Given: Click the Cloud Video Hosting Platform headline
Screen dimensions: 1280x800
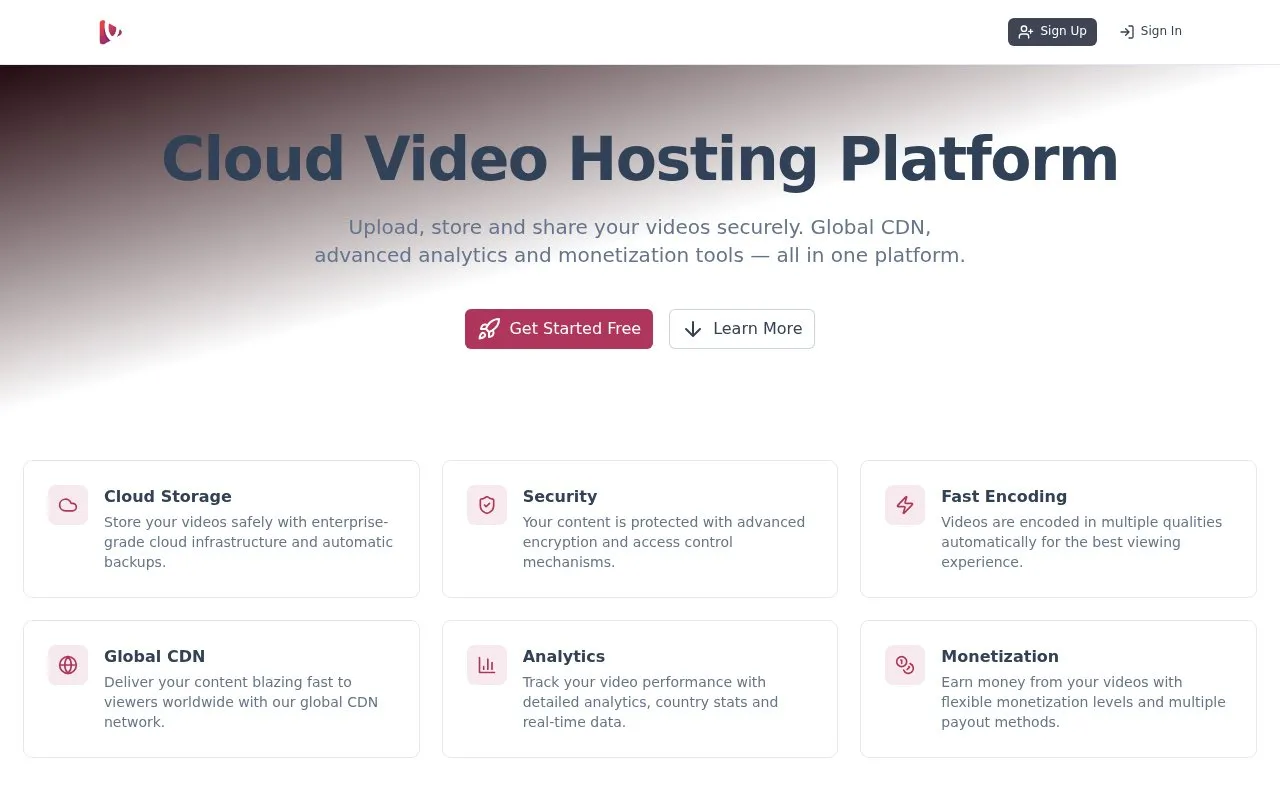Looking at the screenshot, I should coord(640,159).
